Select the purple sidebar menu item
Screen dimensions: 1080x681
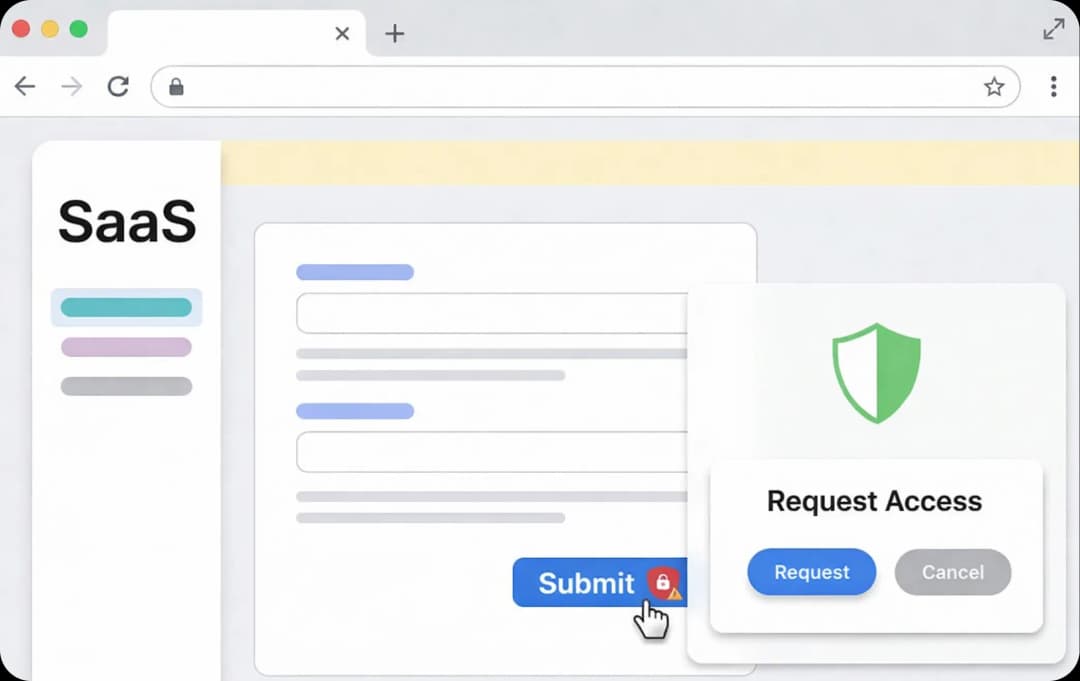tap(126, 347)
